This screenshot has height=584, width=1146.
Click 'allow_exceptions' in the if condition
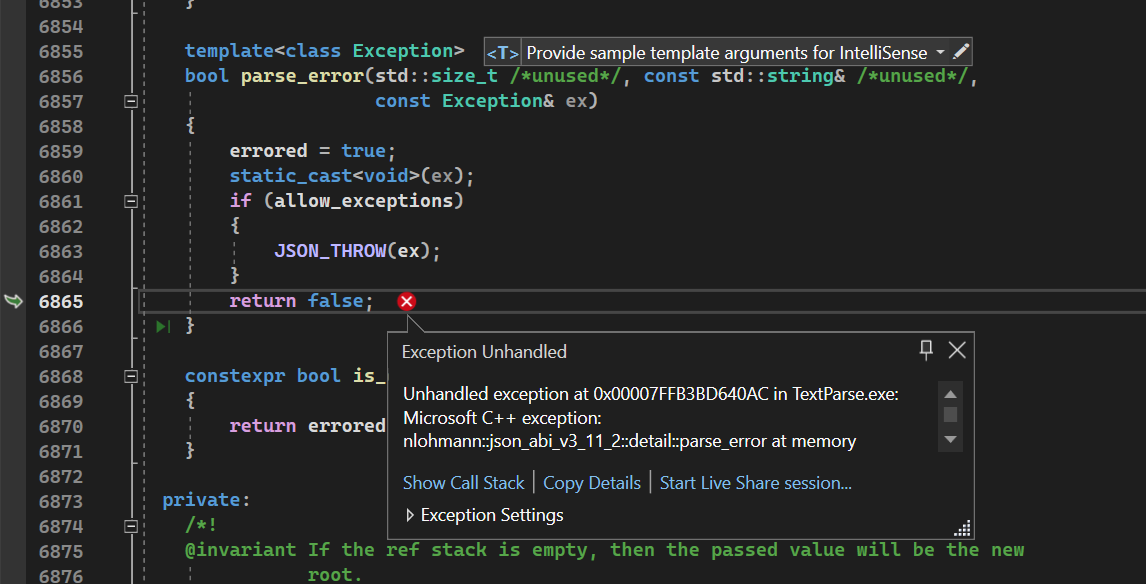click(x=364, y=200)
